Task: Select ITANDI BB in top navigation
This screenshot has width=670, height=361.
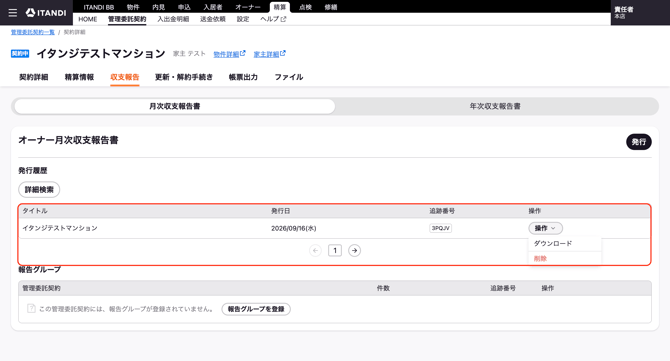Action: (x=99, y=7)
